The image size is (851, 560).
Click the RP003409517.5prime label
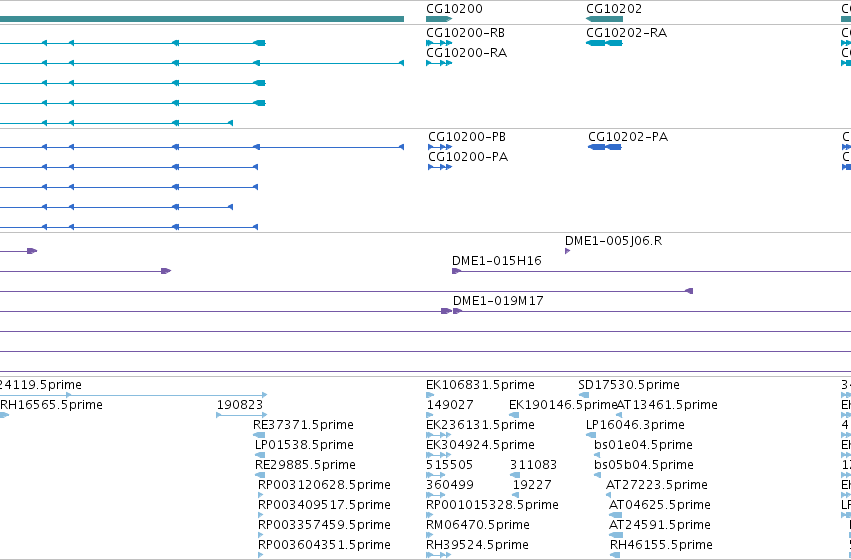(324, 505)
